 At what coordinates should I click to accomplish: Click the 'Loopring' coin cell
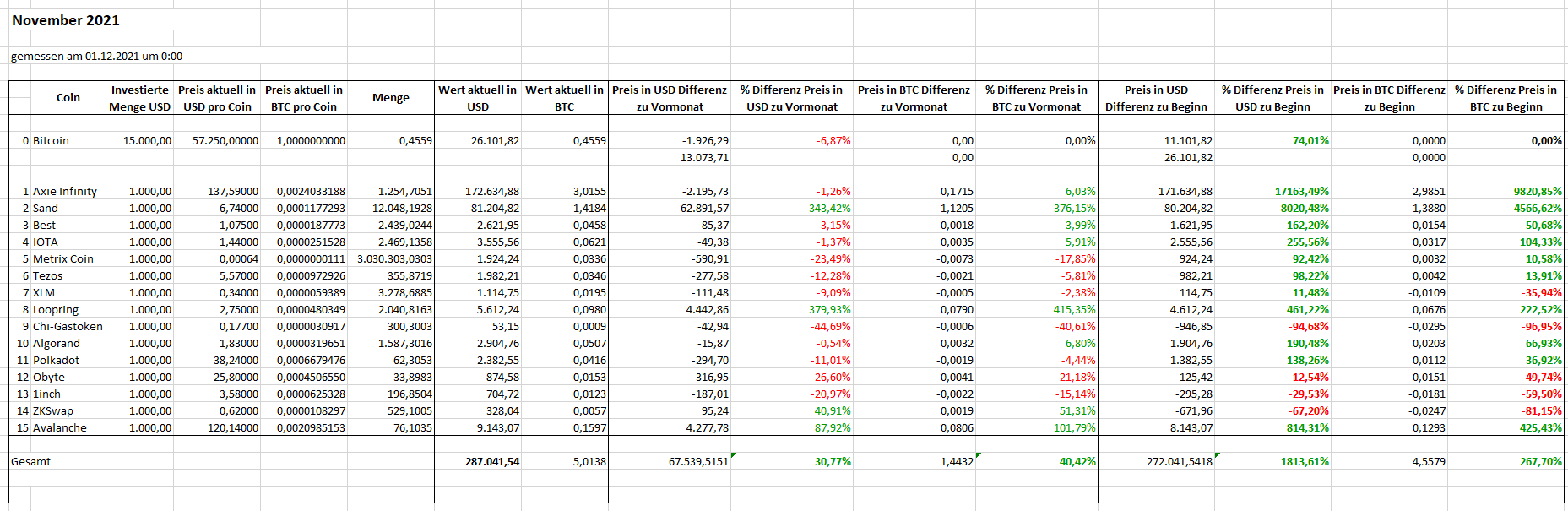(56, 310)
